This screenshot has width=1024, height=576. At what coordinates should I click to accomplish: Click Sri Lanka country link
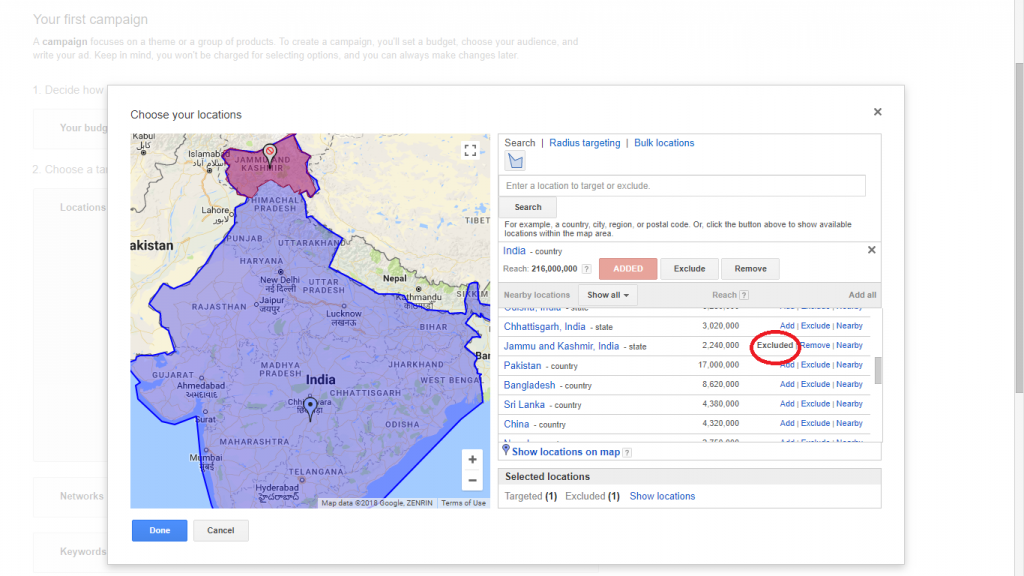(524, 405)
